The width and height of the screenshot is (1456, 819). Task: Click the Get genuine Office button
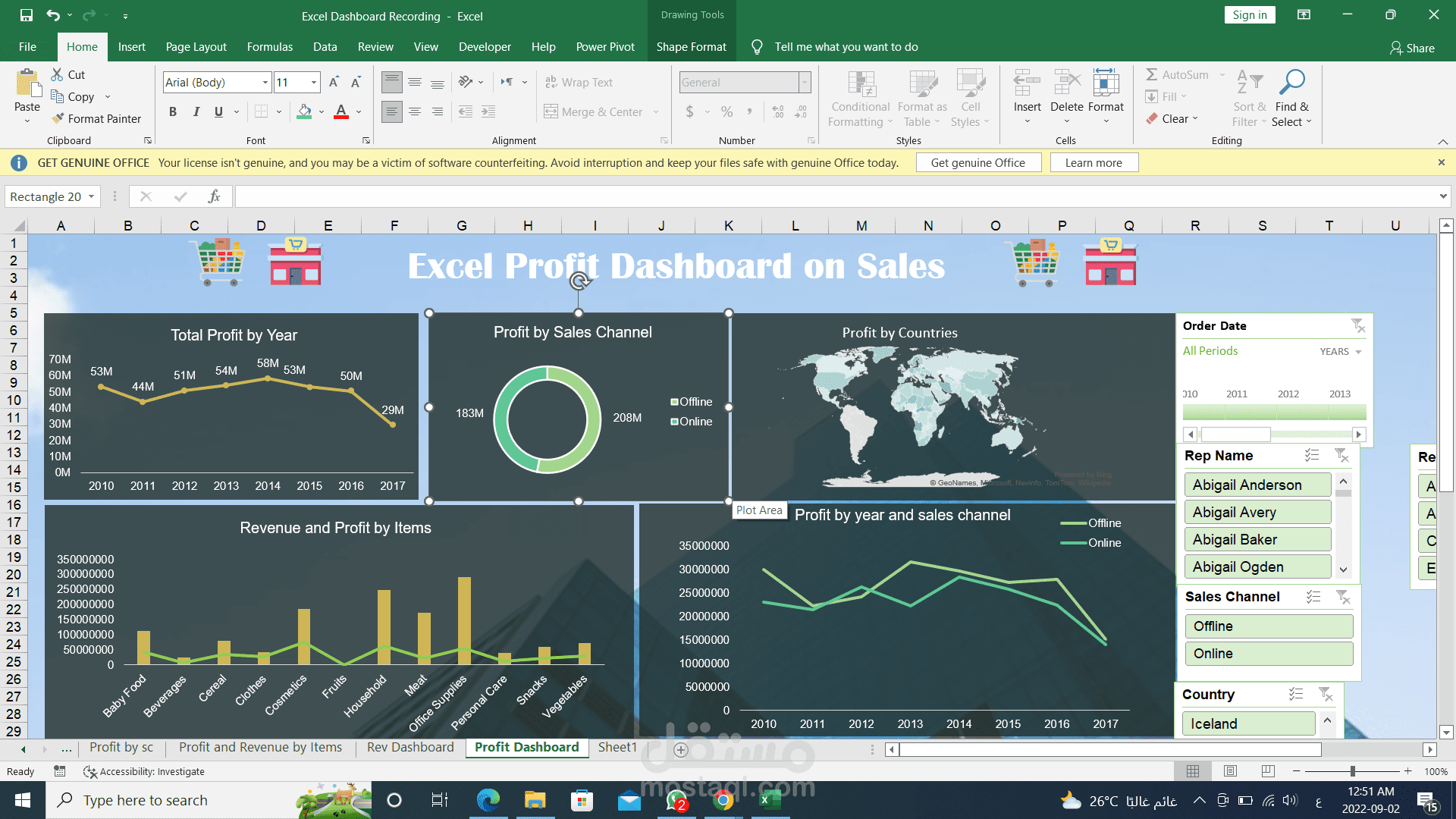(977, 162)
